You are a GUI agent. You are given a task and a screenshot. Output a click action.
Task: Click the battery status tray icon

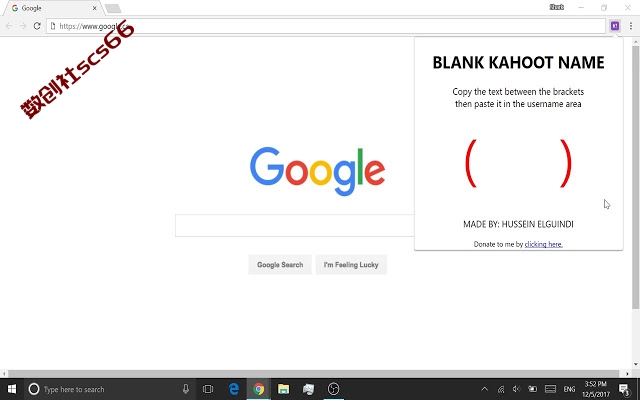(x=533, y=389)
